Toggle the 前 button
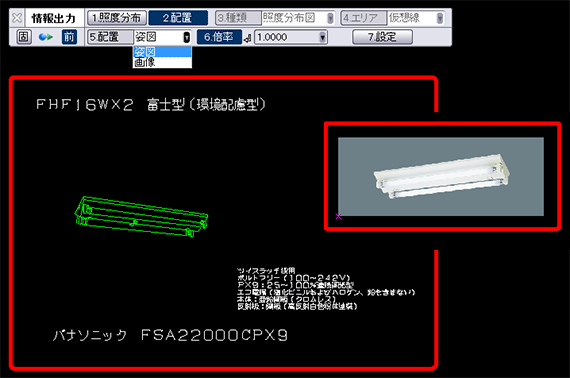Screen dimensions: 570x378 [x=69, y=37]
